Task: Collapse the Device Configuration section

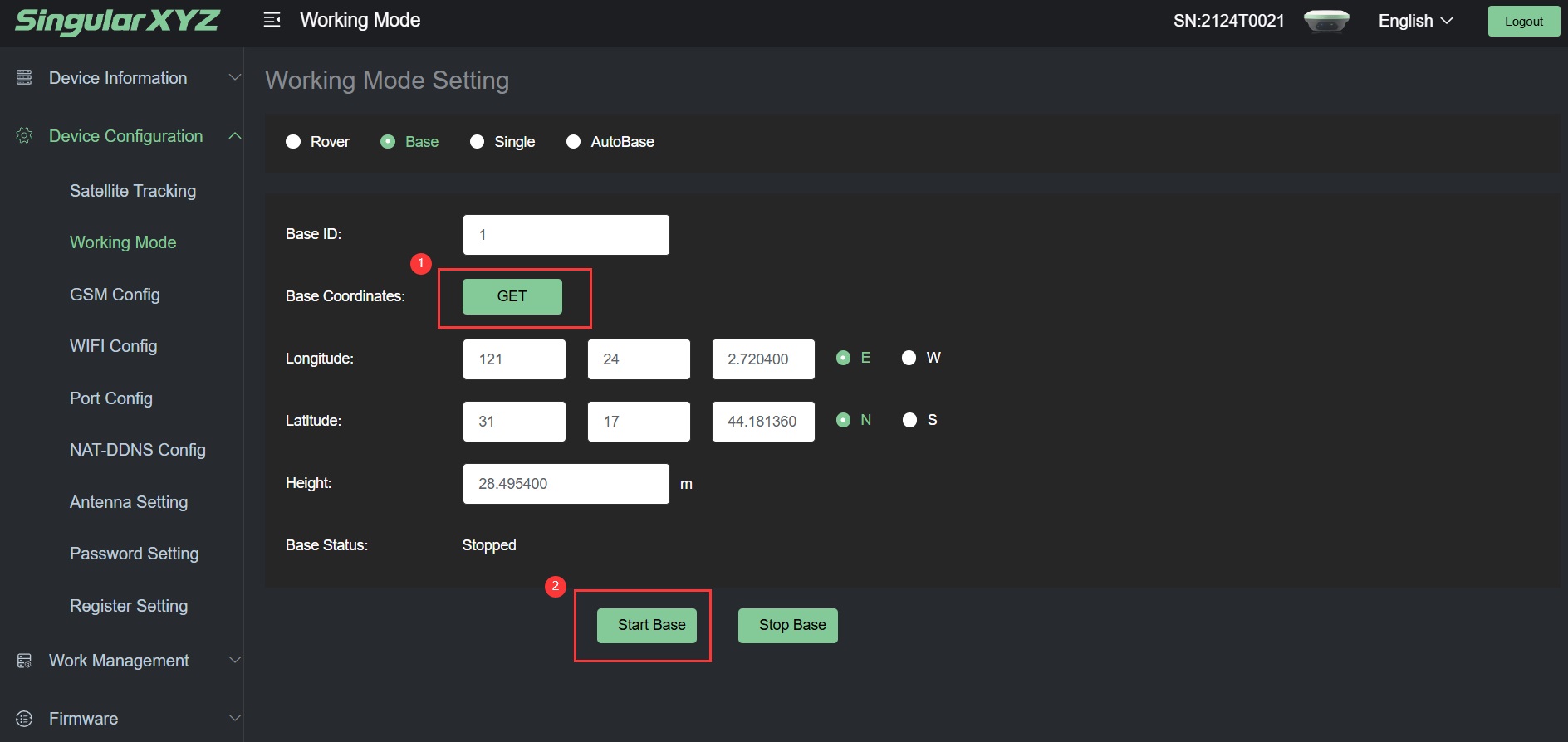Action: click(x=234, y=135)
